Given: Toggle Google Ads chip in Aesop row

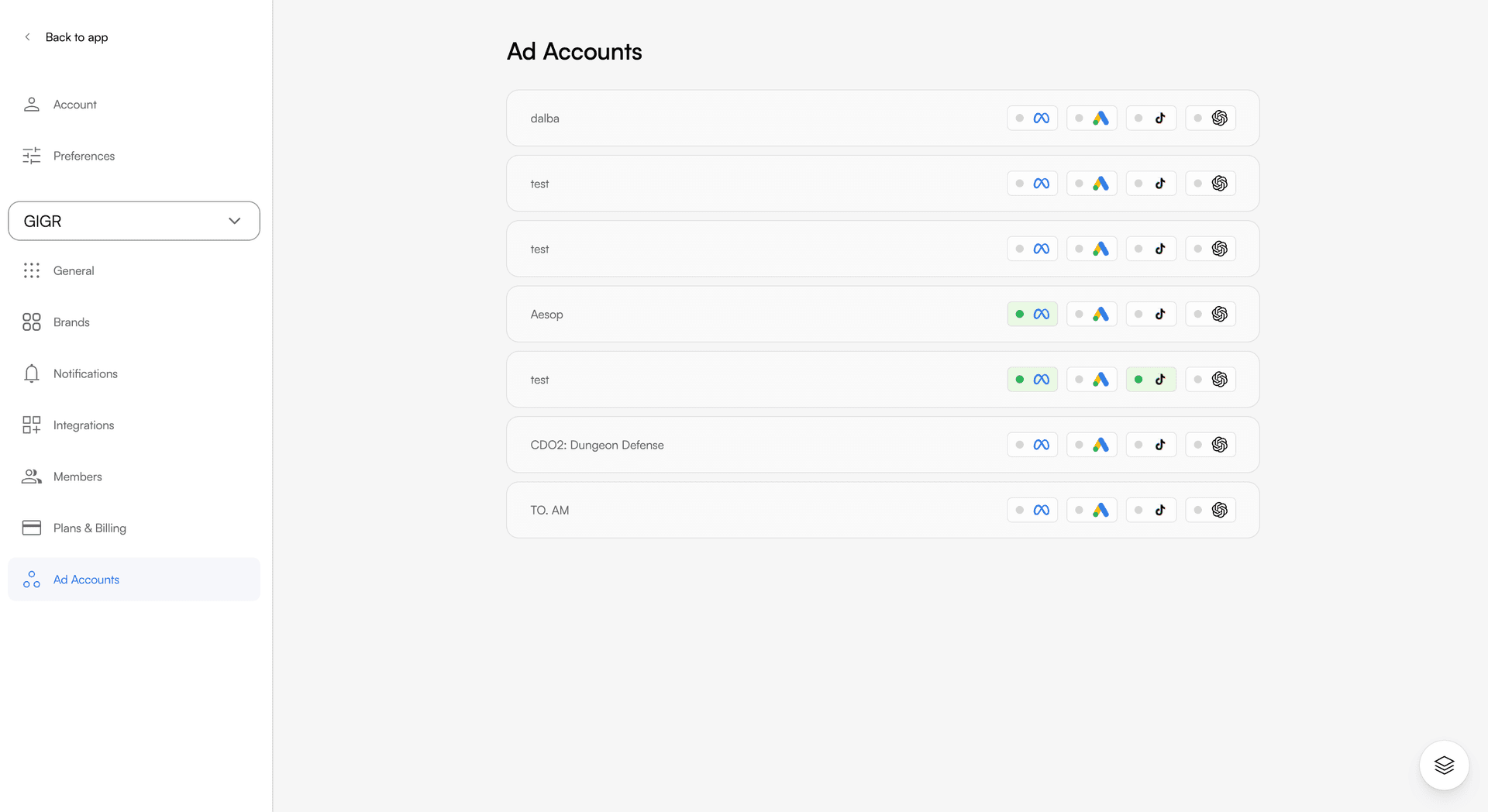Looking at the screenshot, I should [x=1092, y=315].
